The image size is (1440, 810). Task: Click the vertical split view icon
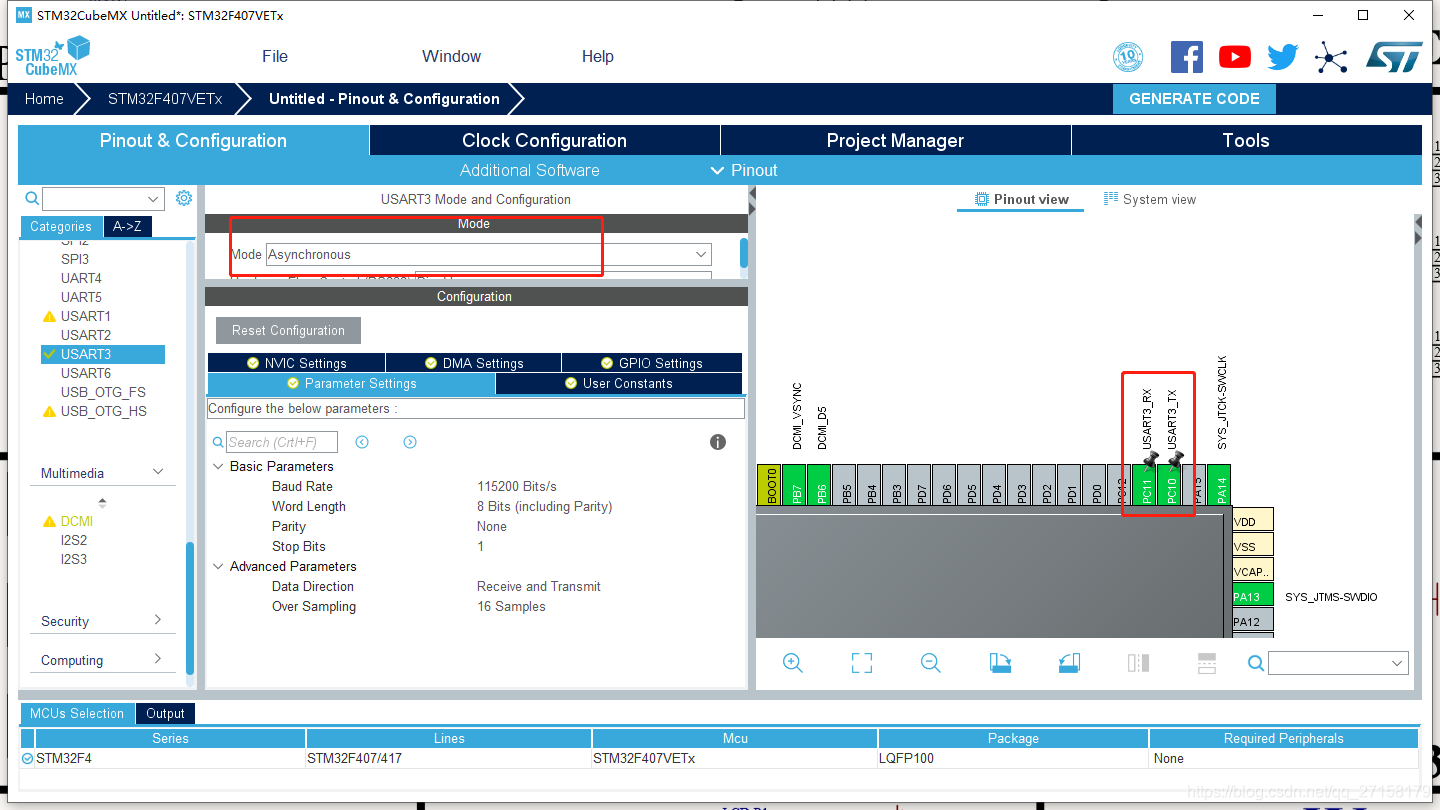(x=1138, y=662)
